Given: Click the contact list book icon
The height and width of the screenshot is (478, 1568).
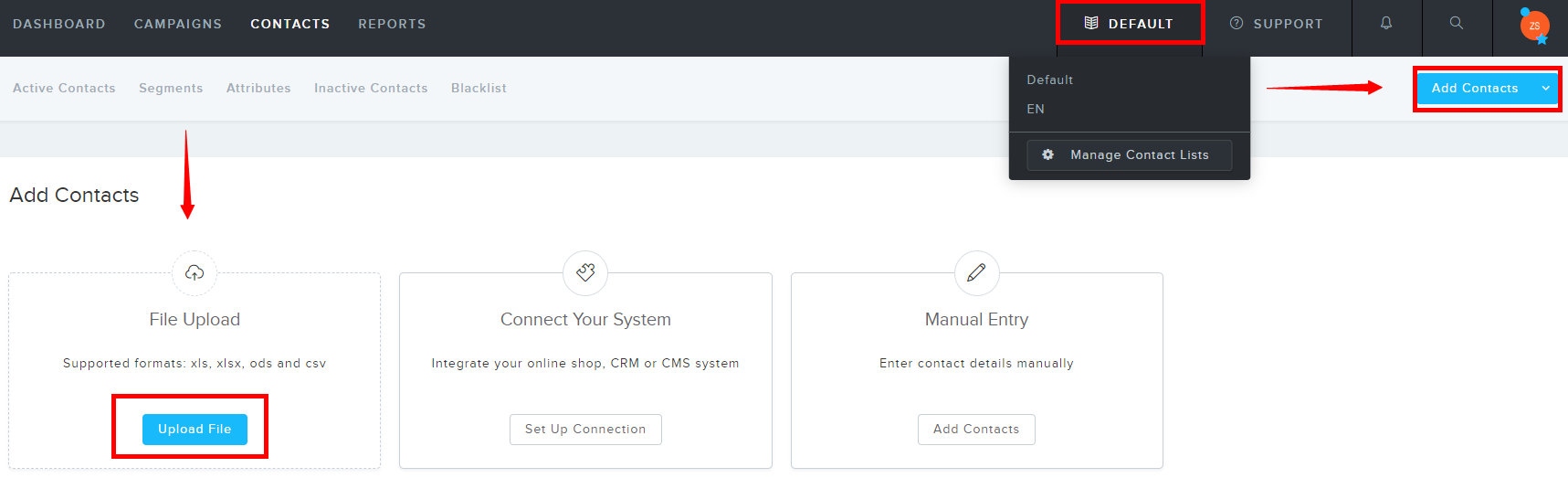Looking at the screenshot, I should pyautogui.click(x=1091, y=23).
